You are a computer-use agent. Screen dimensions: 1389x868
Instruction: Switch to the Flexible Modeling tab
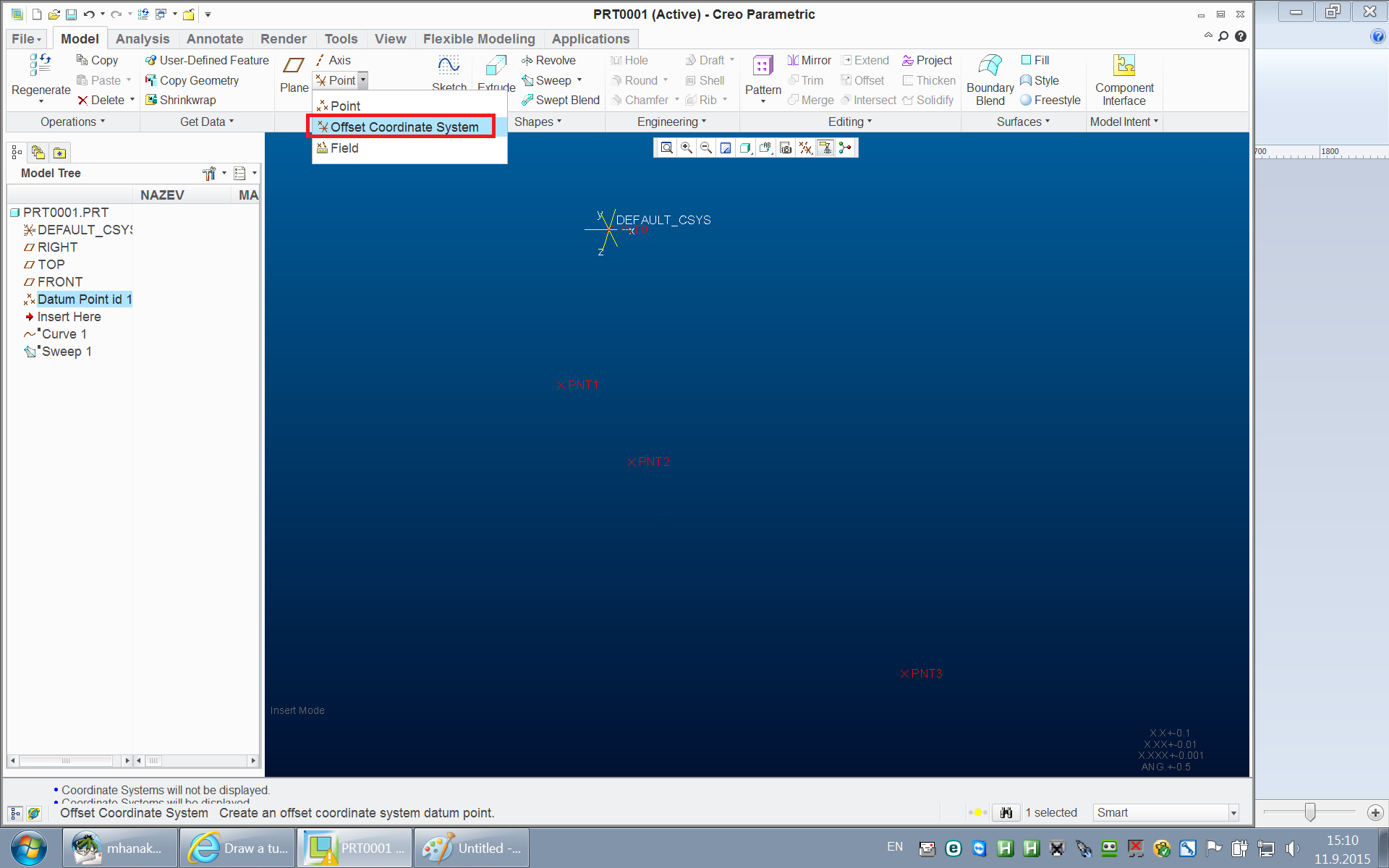click(479, 39)
